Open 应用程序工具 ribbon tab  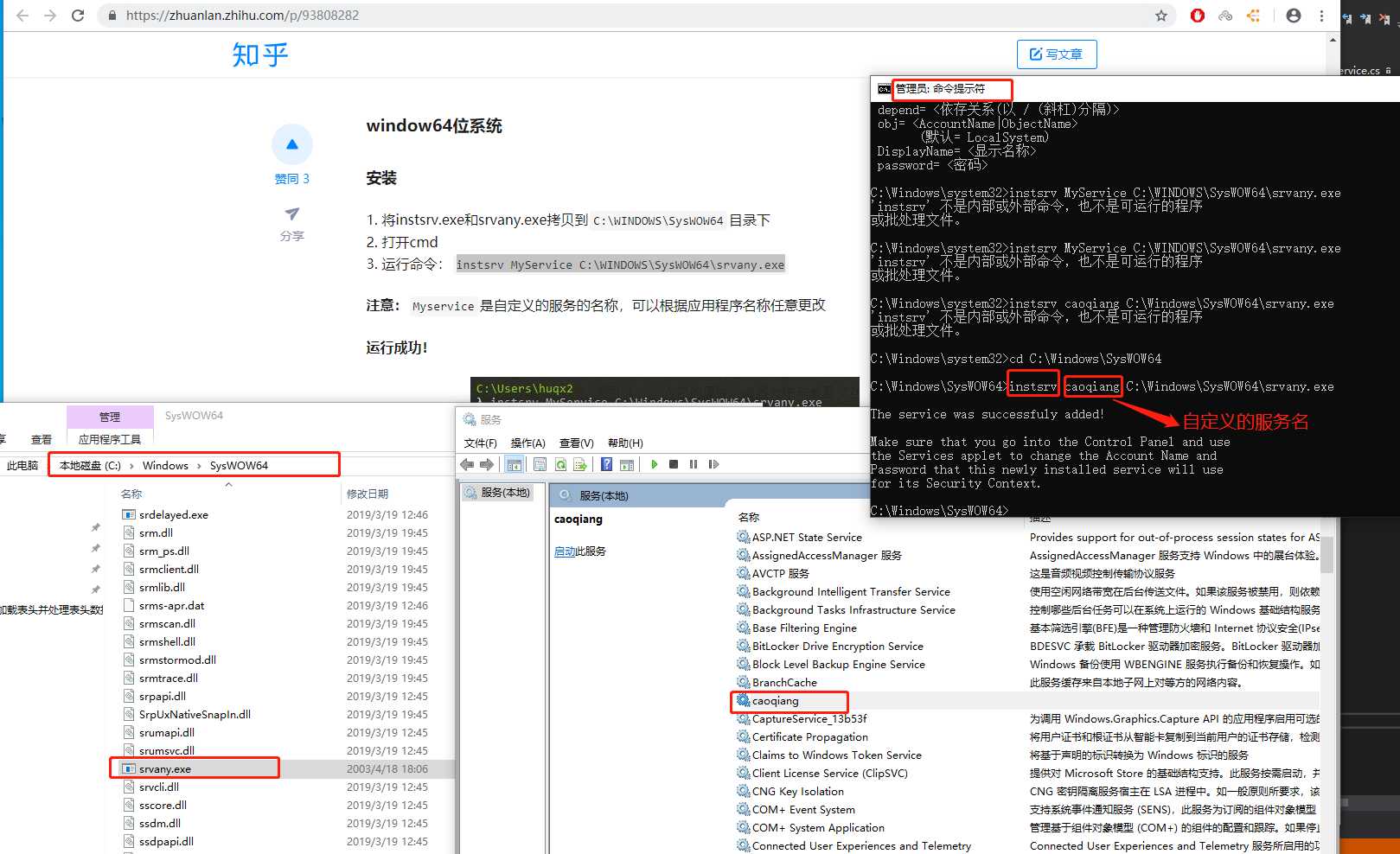[x=110, y=439]
